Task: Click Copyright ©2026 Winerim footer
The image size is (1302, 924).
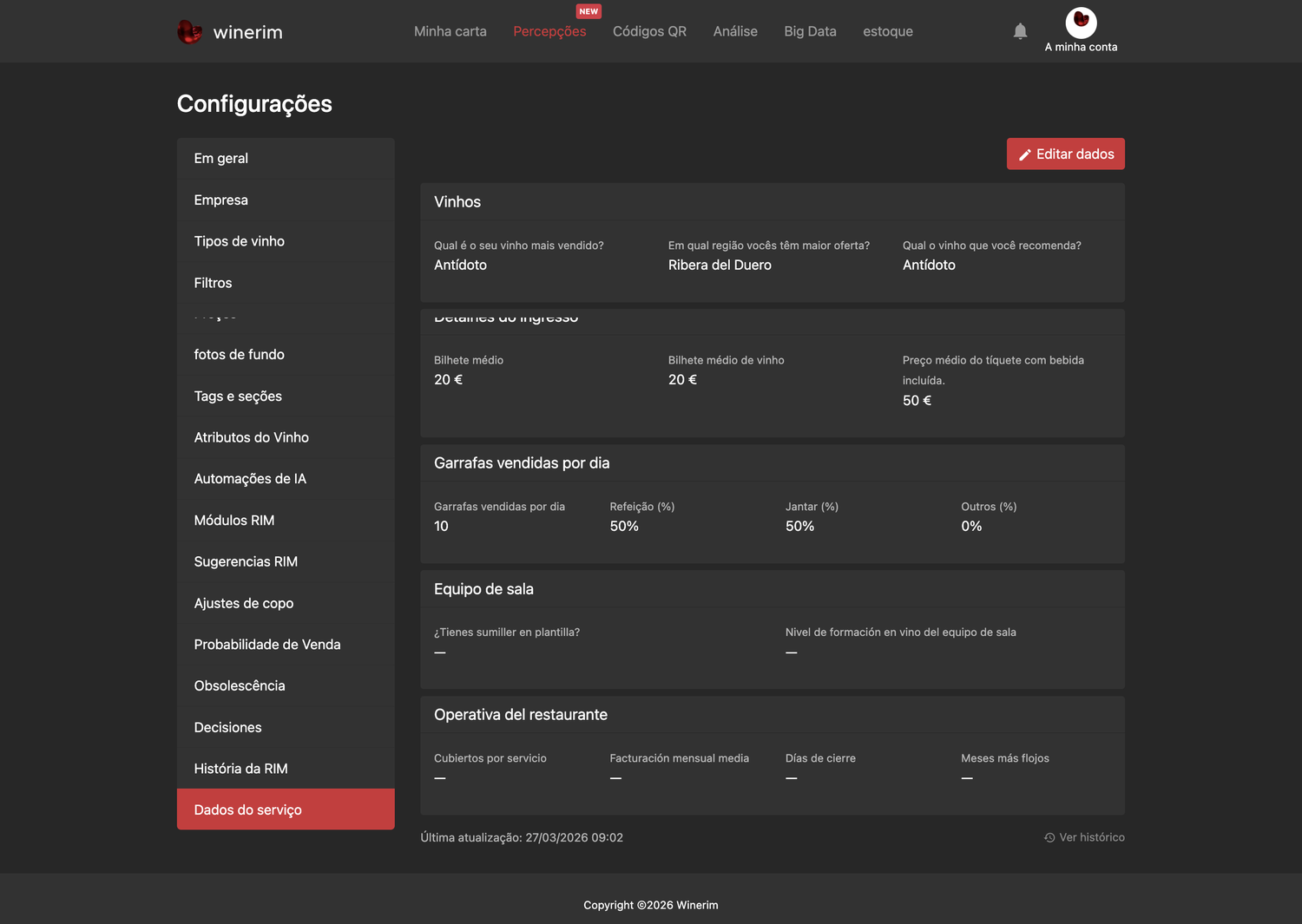Action: point(651,905)
